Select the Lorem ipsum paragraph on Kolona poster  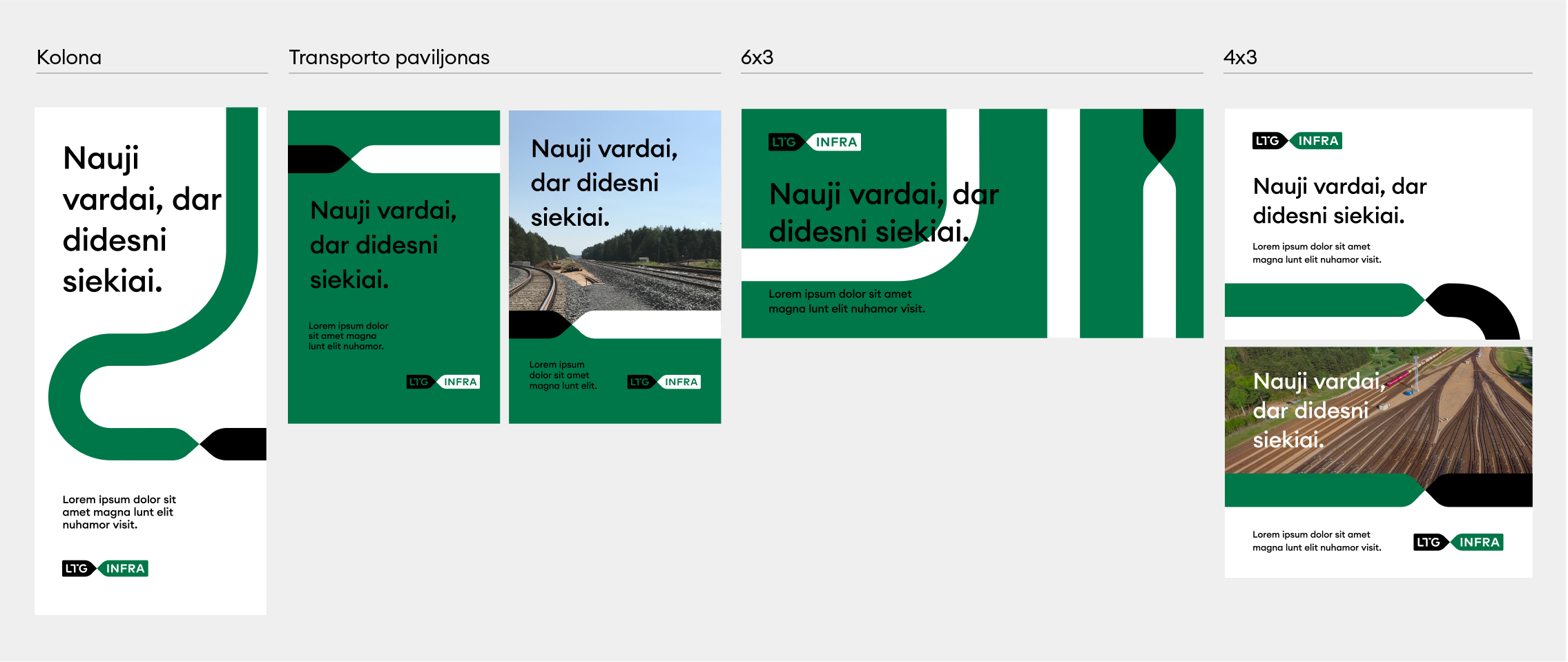pos(119,512)
